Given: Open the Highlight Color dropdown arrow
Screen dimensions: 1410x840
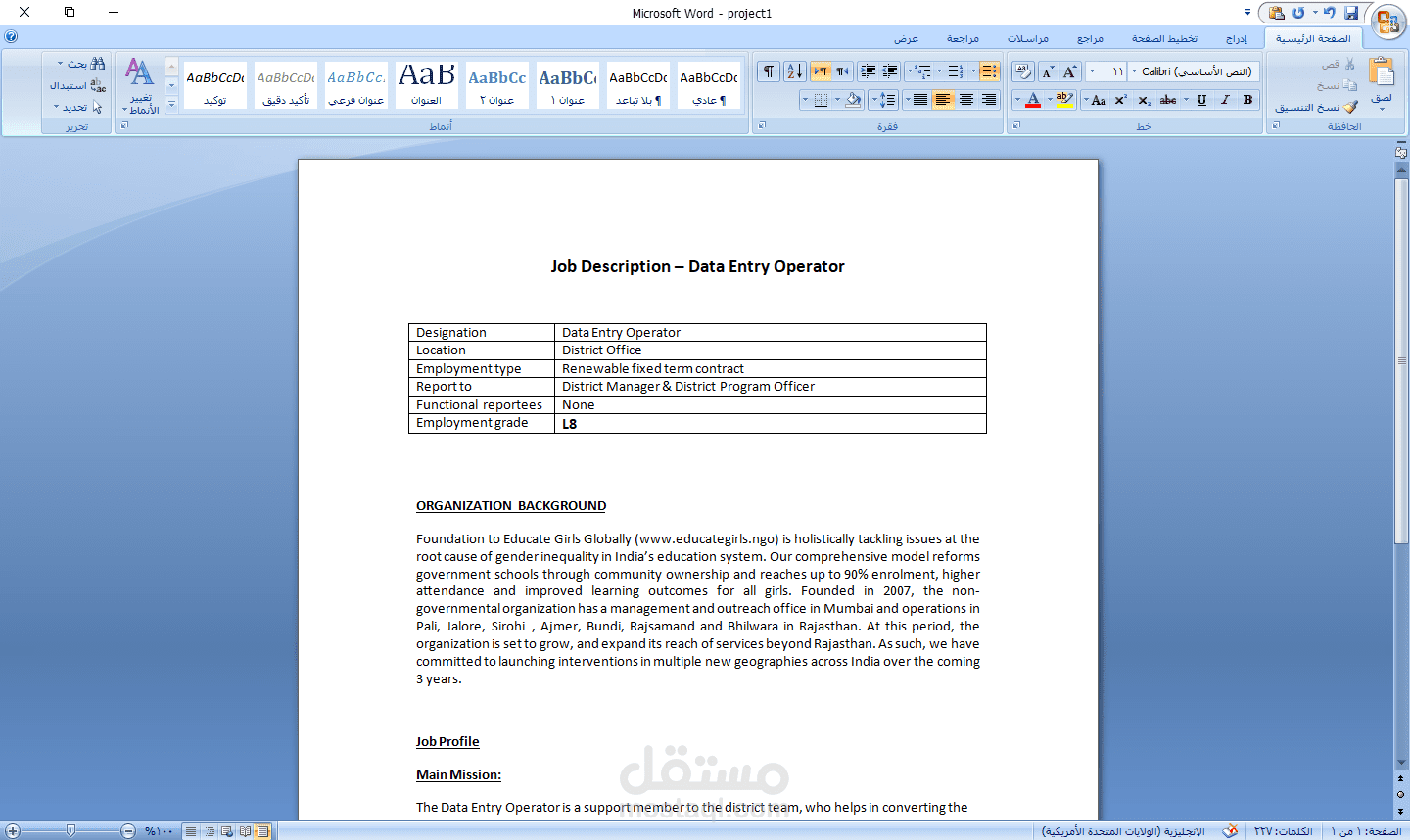Looking at the screenshot, I should (1050, 100).
